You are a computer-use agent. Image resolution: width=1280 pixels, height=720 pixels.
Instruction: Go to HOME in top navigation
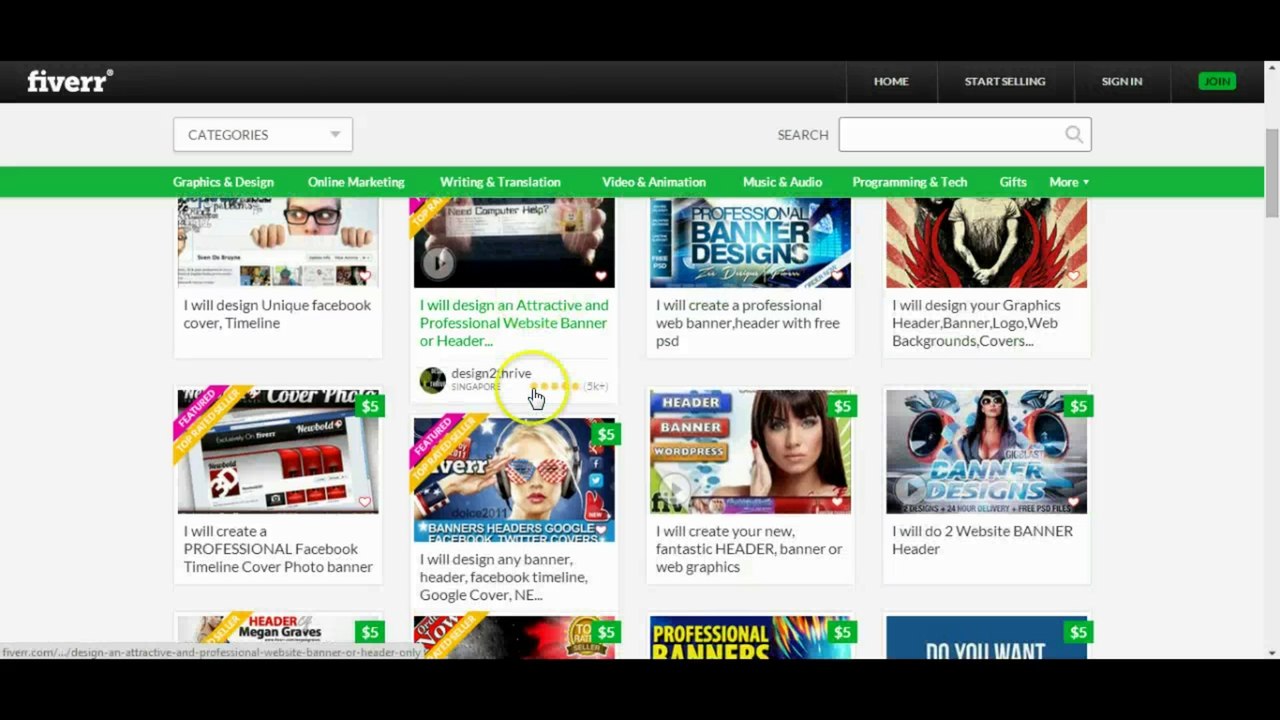(x=891, y=81)
